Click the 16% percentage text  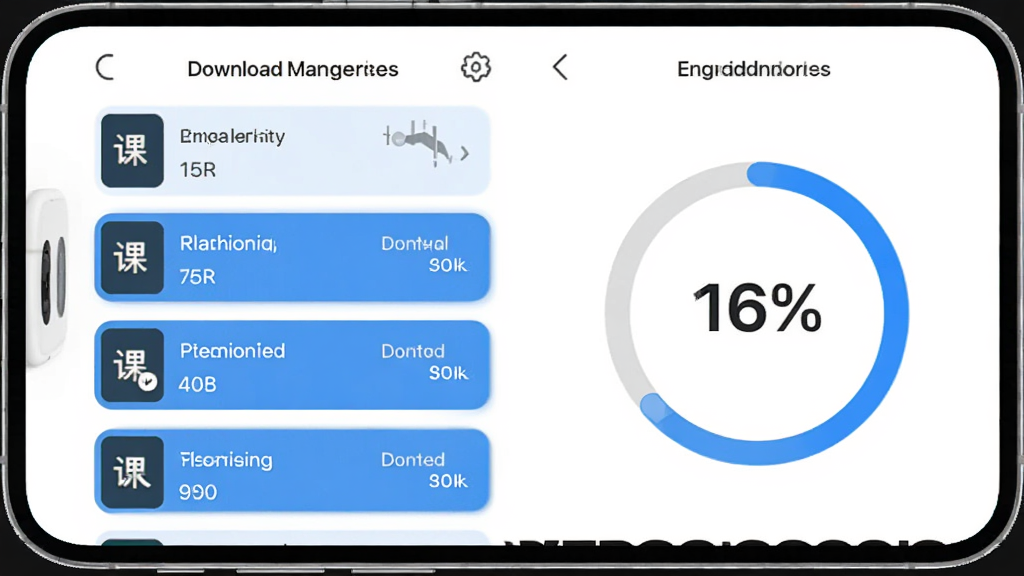click(x=757, y=308)
